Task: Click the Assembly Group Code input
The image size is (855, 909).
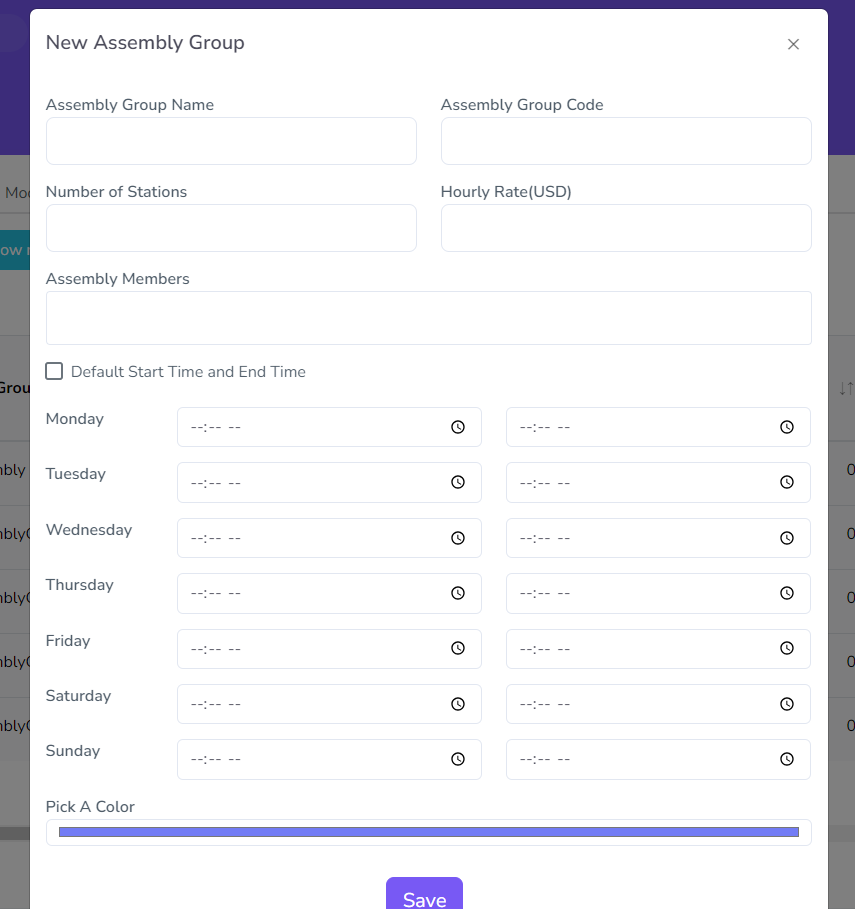Action: click(626, 141)
